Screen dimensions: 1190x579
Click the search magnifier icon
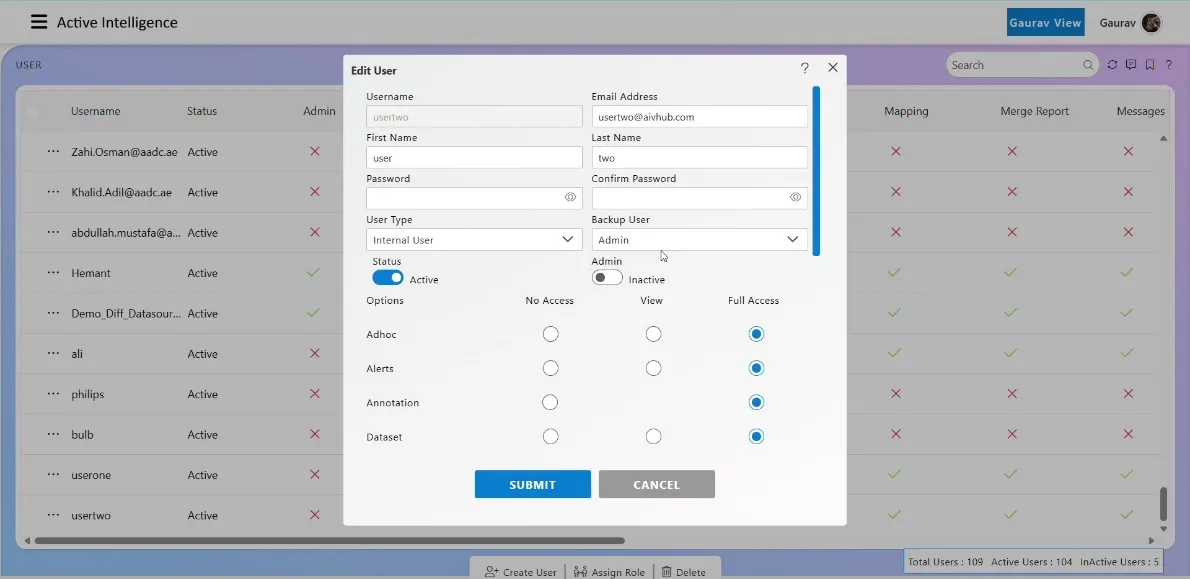1088,65
